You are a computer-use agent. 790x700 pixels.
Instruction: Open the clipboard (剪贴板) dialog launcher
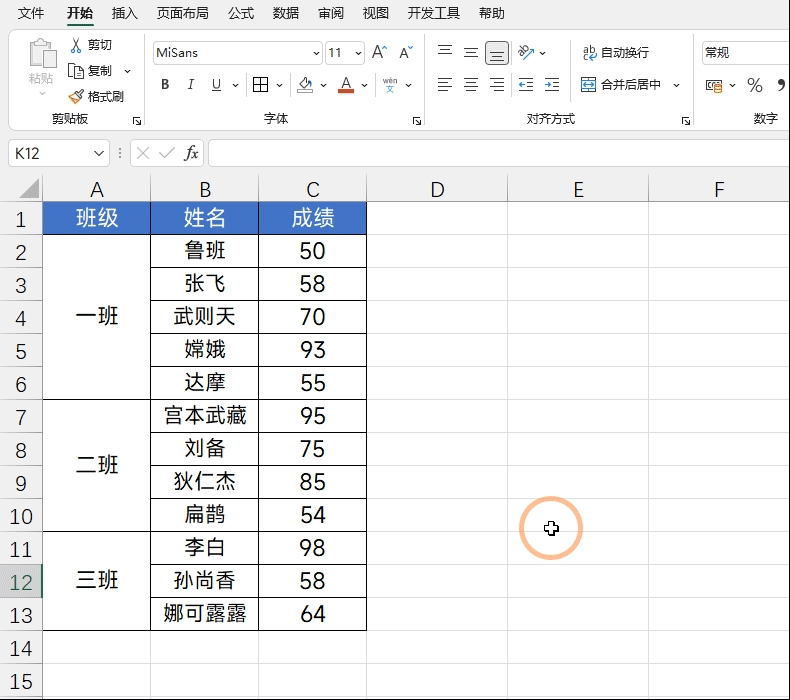[x=137, y=121]
